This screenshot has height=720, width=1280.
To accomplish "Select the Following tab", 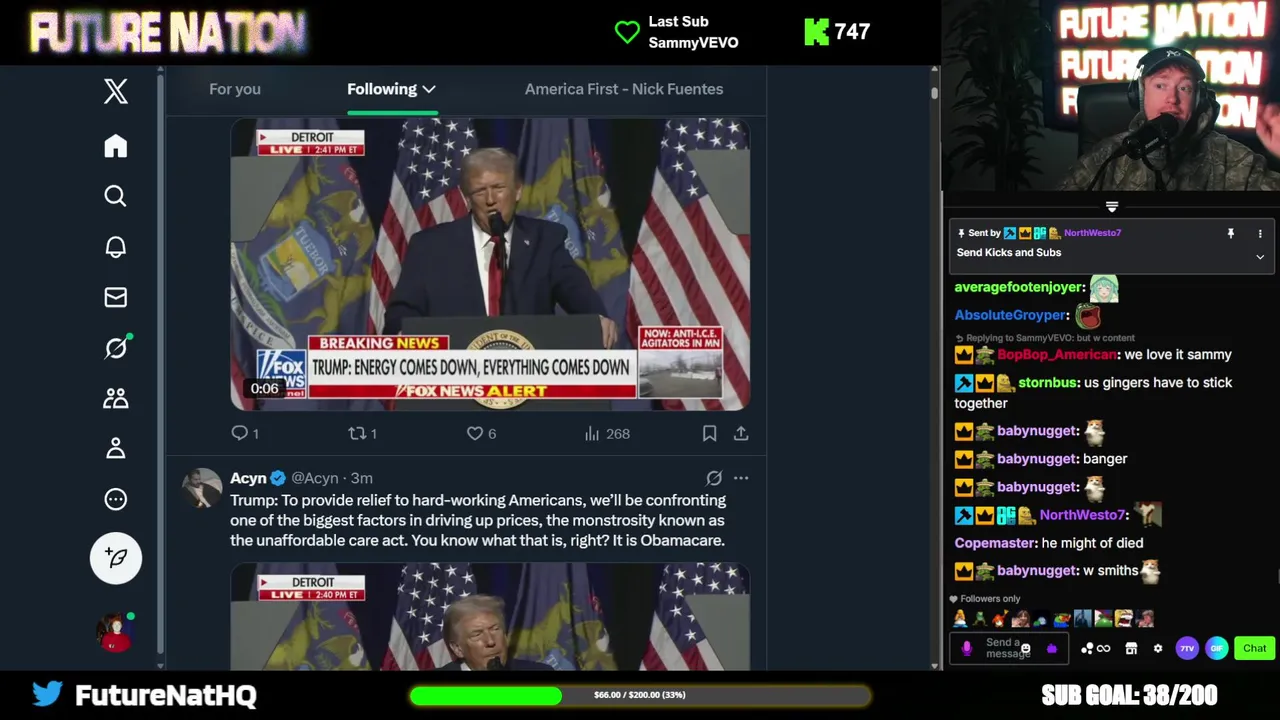I will [382, 89].
